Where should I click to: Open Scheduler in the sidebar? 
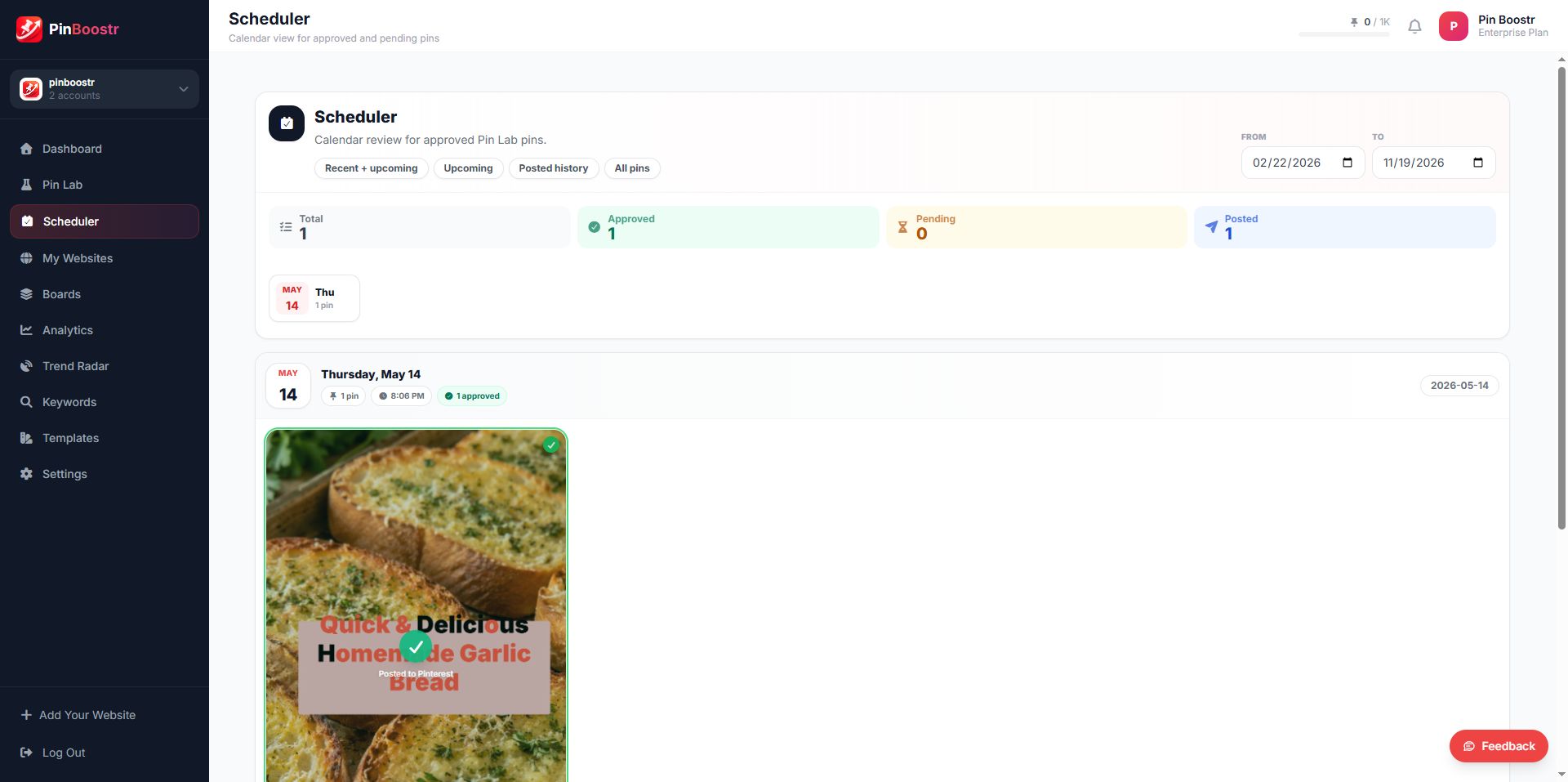click(105, 221)
